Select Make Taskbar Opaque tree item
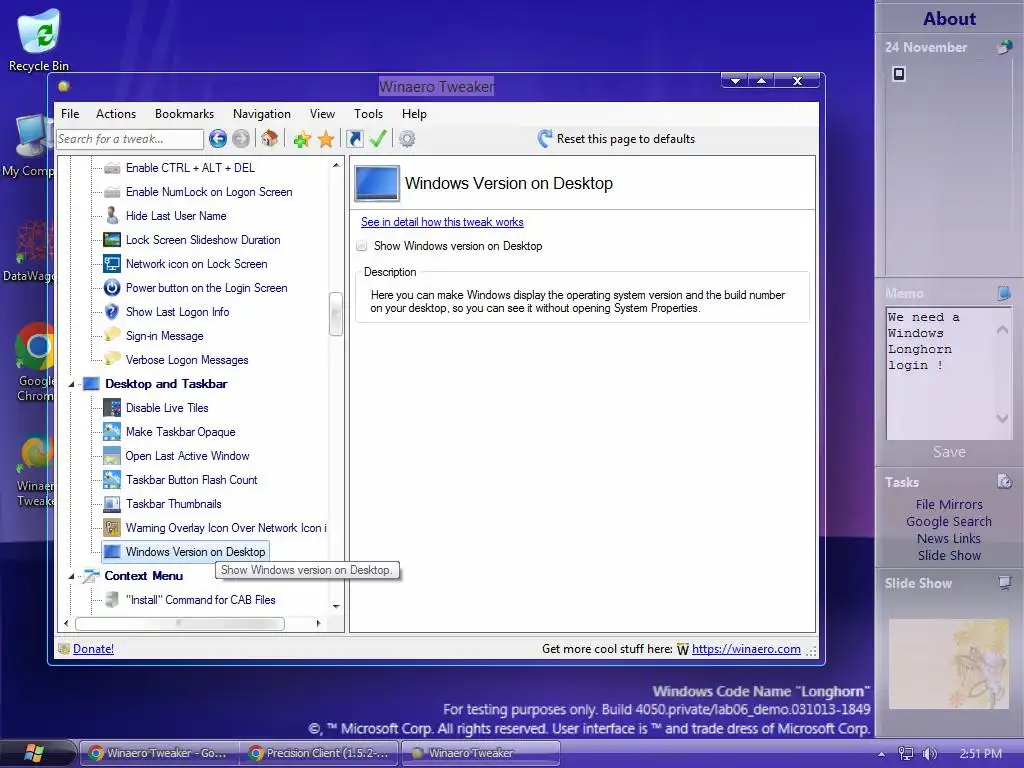The height and width of the screenshot is (768, 1024). click(x=180, y=432)
